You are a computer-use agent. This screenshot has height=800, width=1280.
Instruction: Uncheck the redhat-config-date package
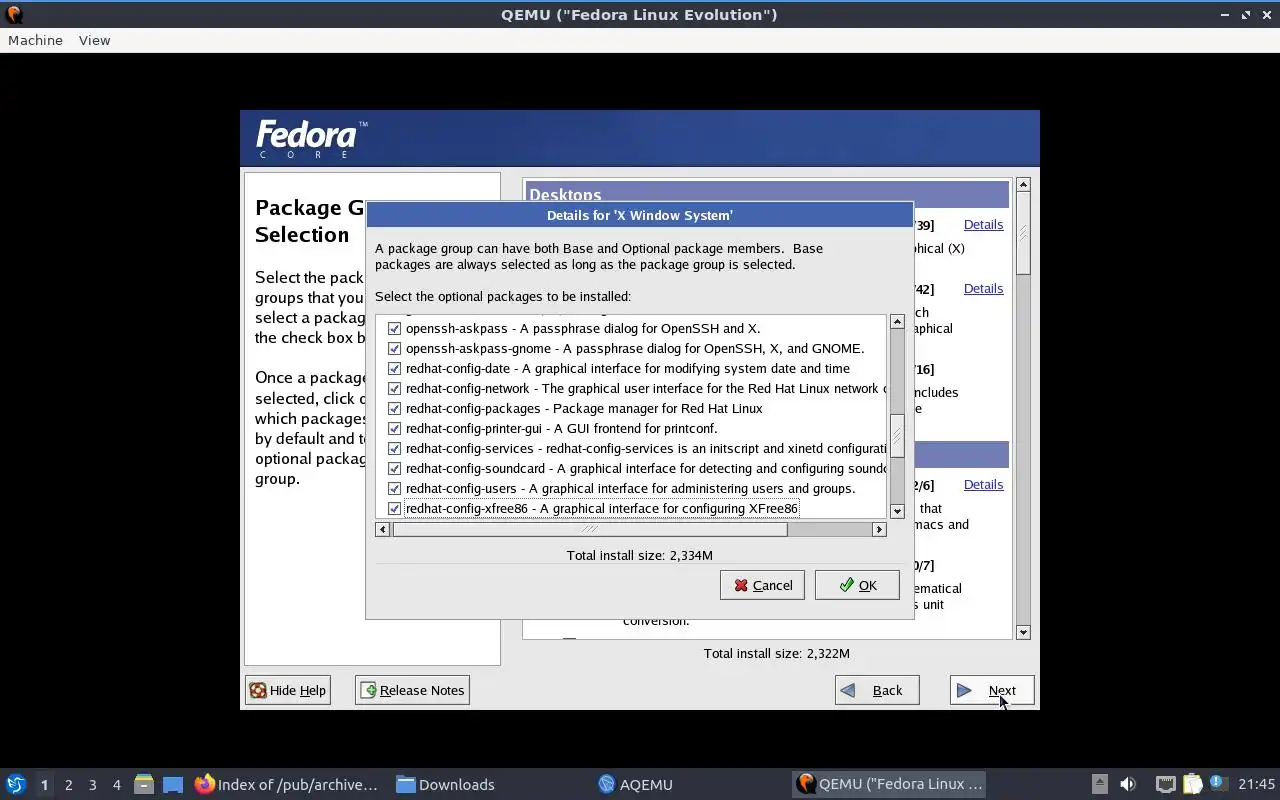point(394,368)
